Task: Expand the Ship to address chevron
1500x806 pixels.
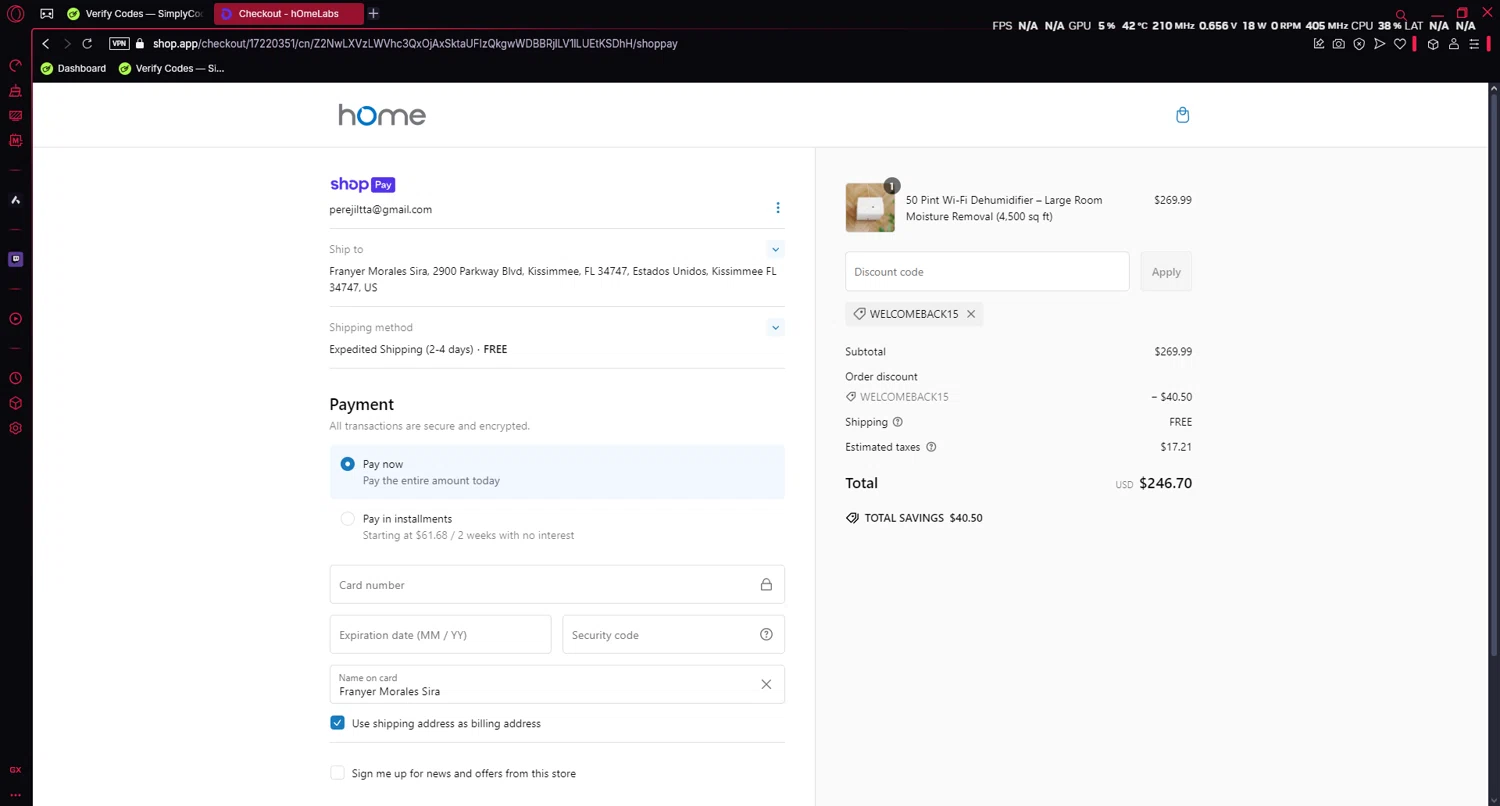Action: [775, 249]
